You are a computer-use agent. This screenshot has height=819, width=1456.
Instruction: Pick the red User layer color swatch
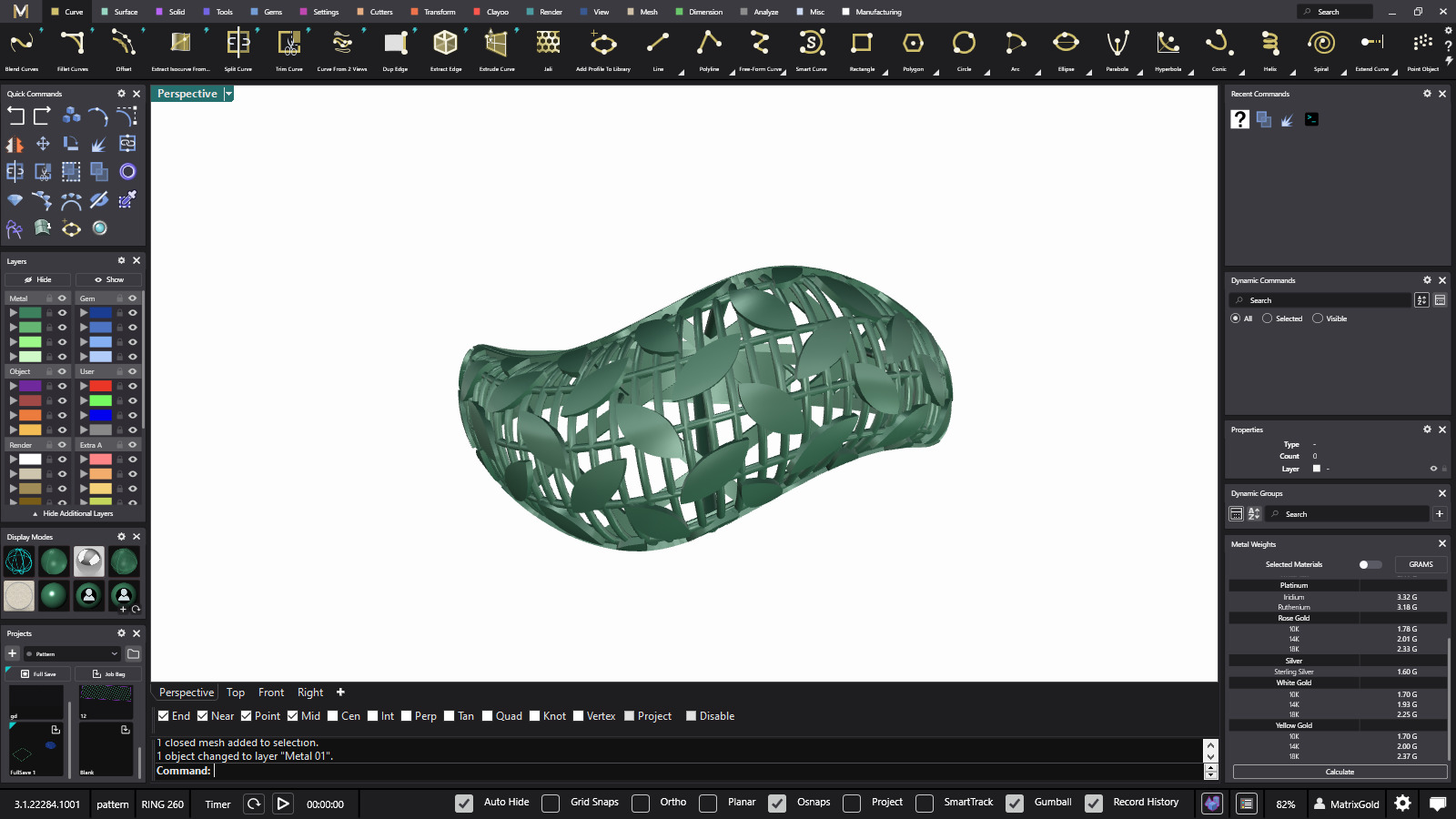(101, 386)
